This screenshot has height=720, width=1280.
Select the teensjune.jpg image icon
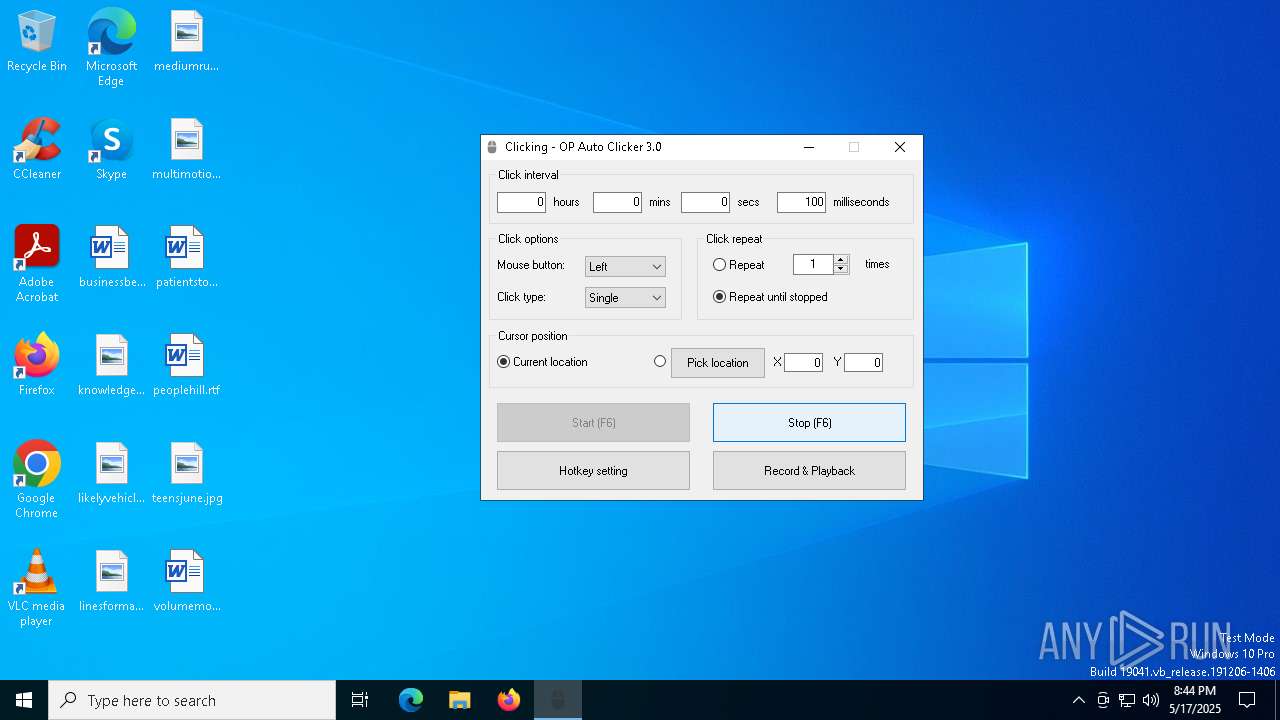(x=186, y=474)
